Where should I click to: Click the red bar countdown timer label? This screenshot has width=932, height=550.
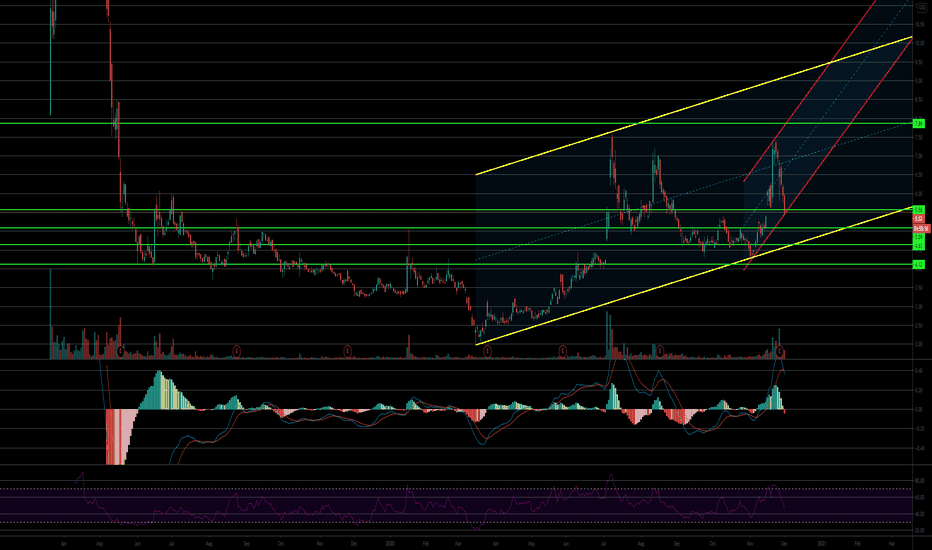[921, 228]
